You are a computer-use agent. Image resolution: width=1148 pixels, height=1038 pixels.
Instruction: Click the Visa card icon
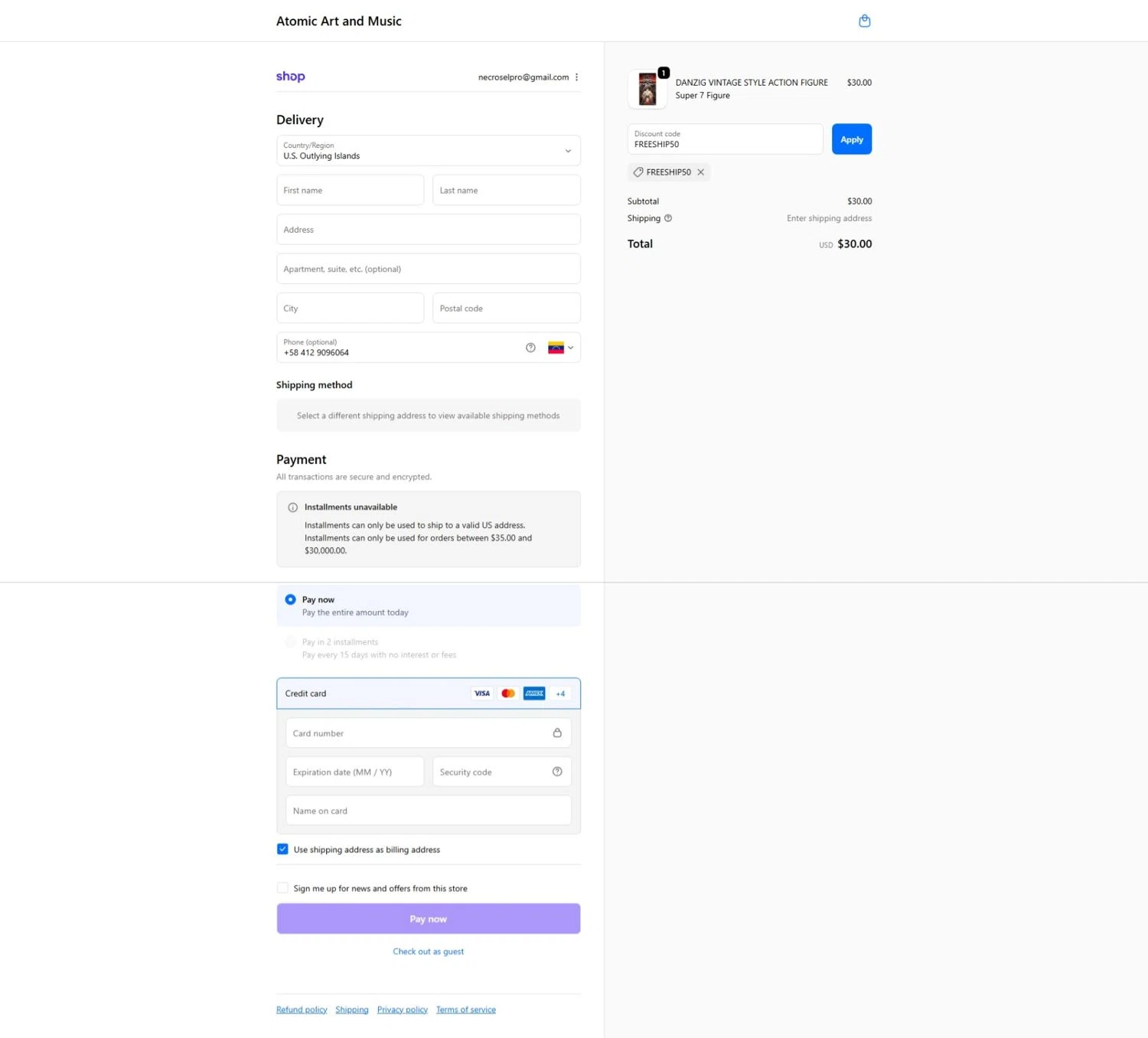[x=482, y=694]
